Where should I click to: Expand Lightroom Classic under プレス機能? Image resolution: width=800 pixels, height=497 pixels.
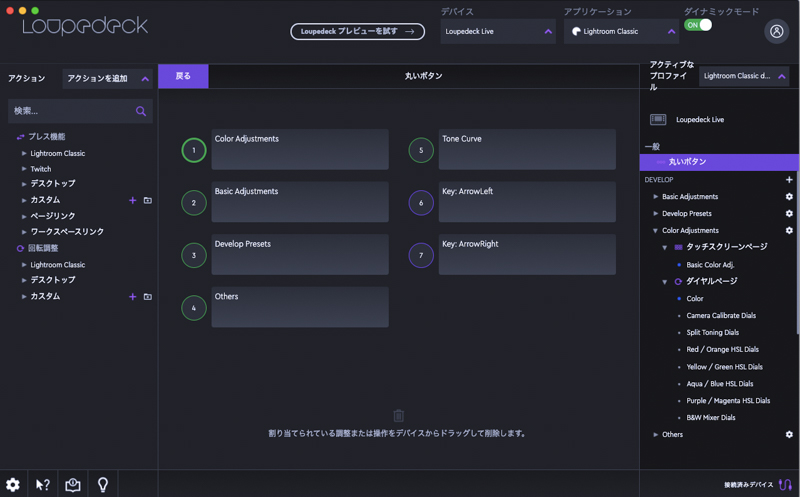tap(24, 153)
